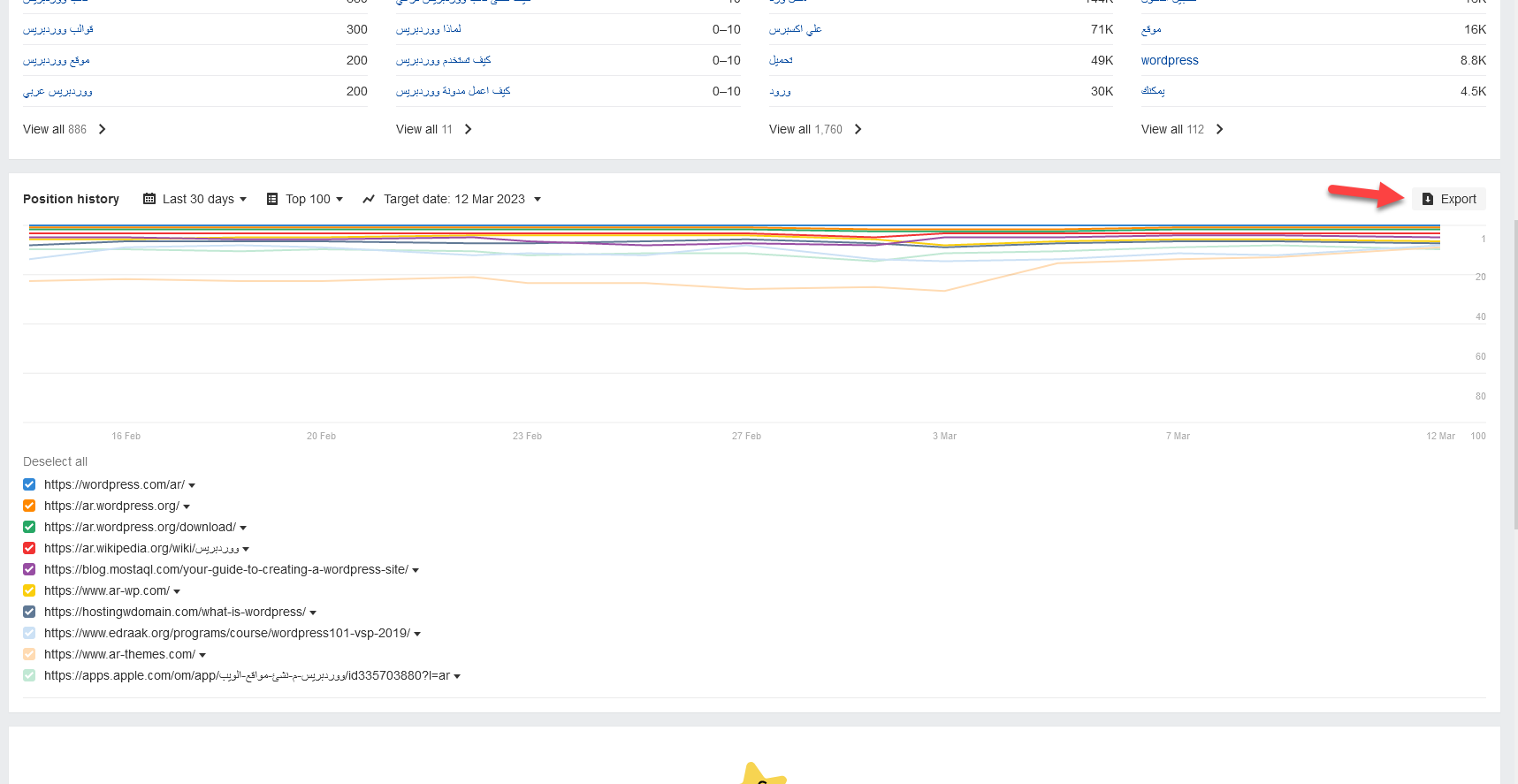
Task: Click the 3 Mar date label on chart
Action: [x=944, y=436]
